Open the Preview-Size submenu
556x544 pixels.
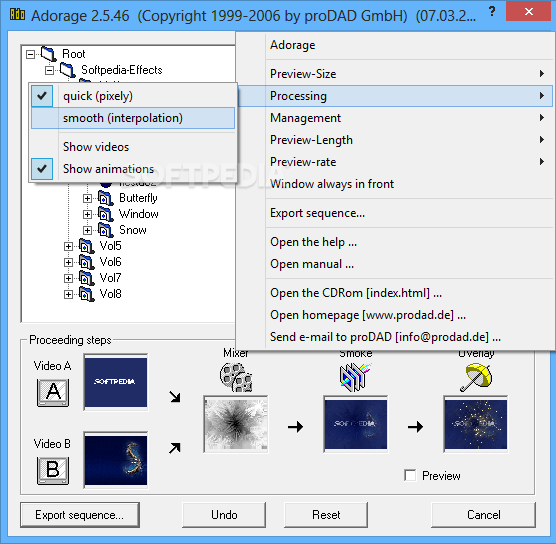(395, 74)
